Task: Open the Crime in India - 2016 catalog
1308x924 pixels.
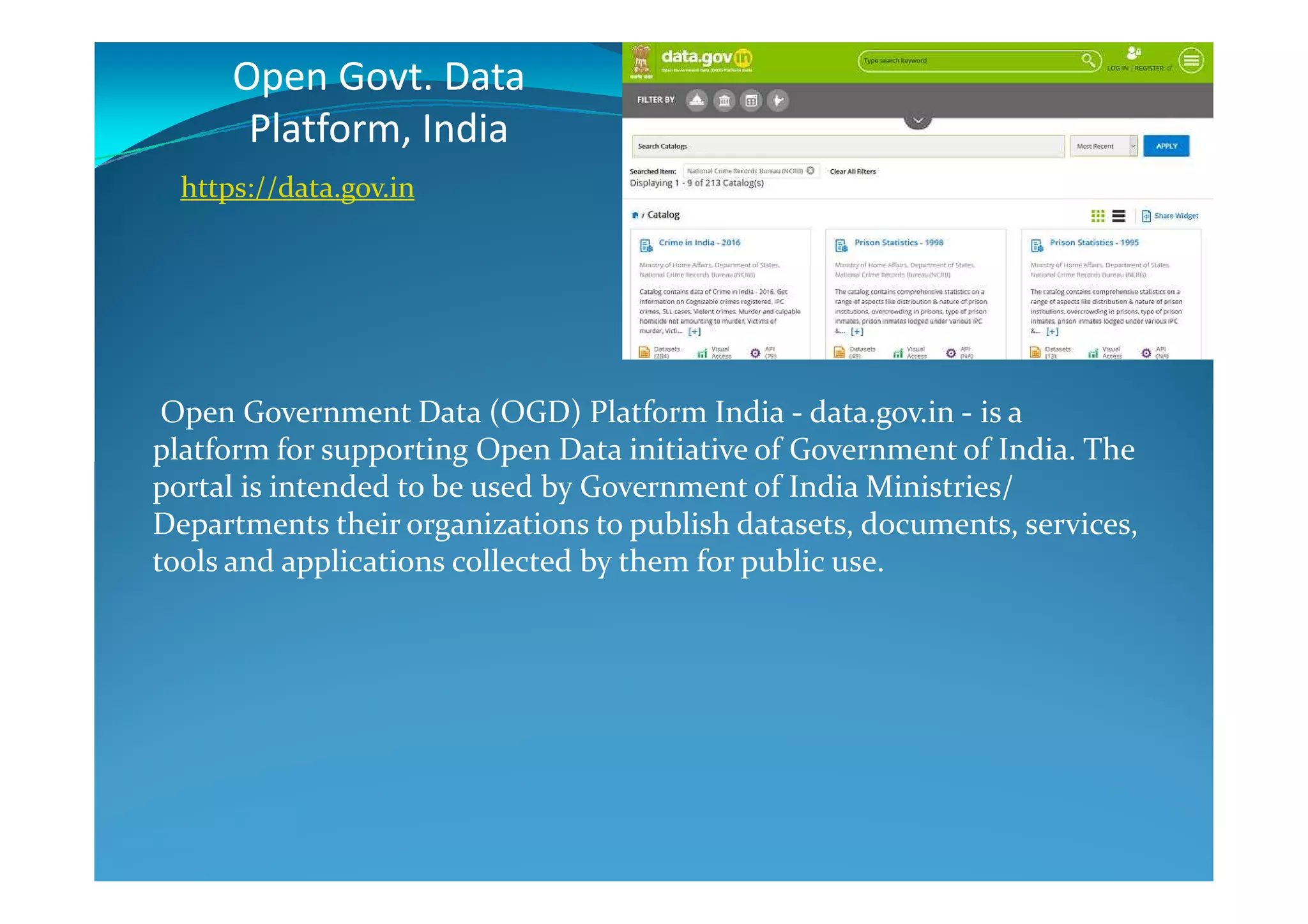Action: [x=699, y=243]
